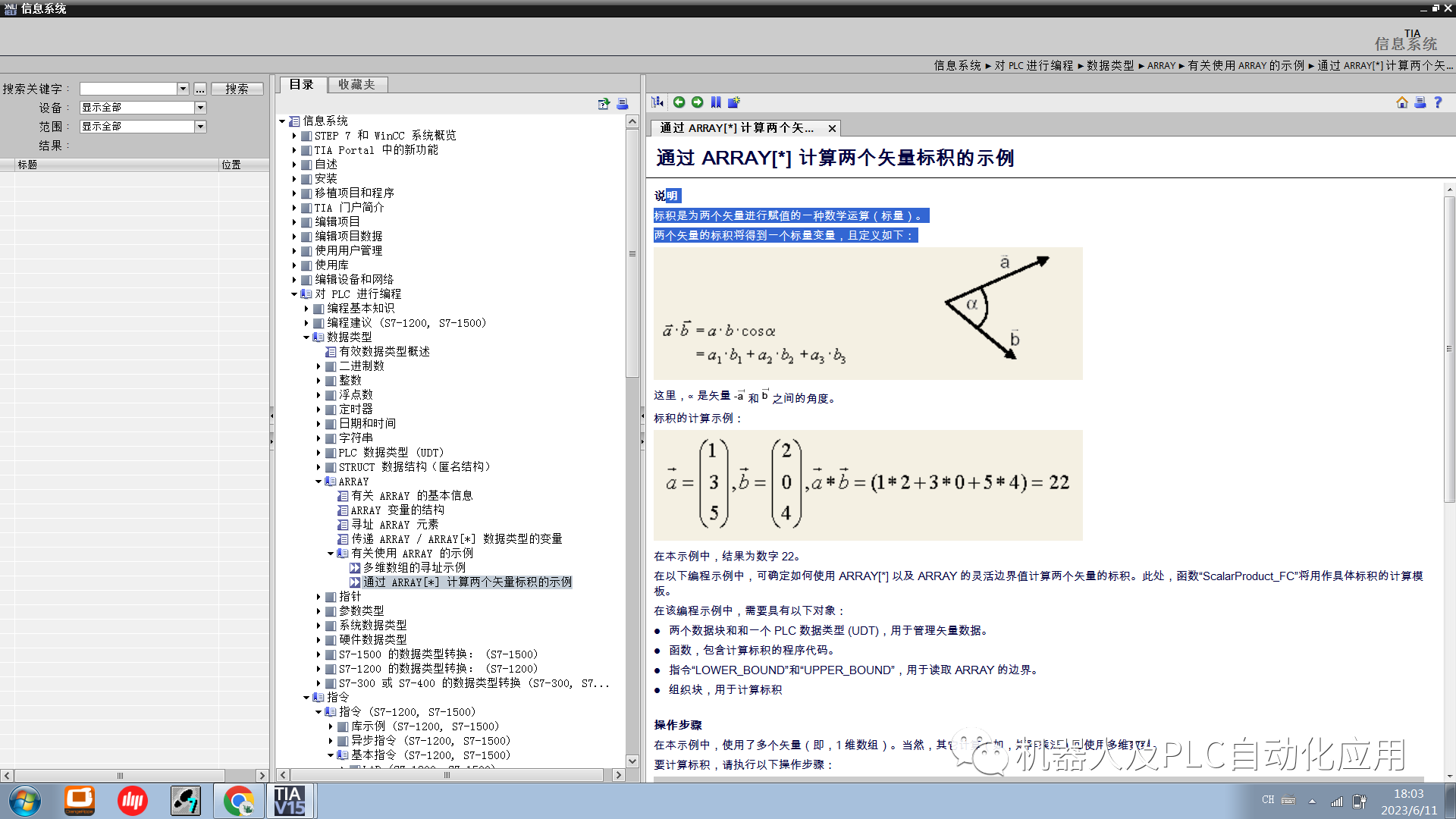This screenshot has width=1456, height=819.
Task: Click the network signal tray icon
Action: (1337, 801)
